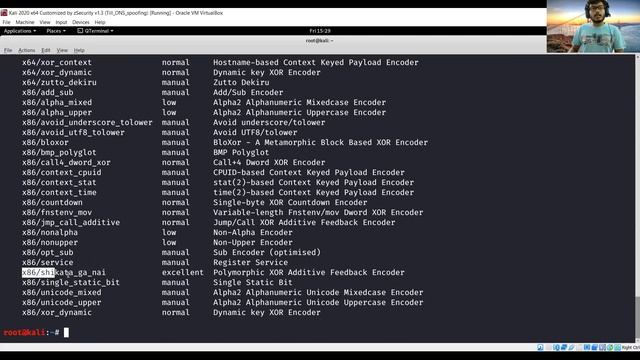Click the network adapter status icon
The image size is (640, 360).
[564, 347]
